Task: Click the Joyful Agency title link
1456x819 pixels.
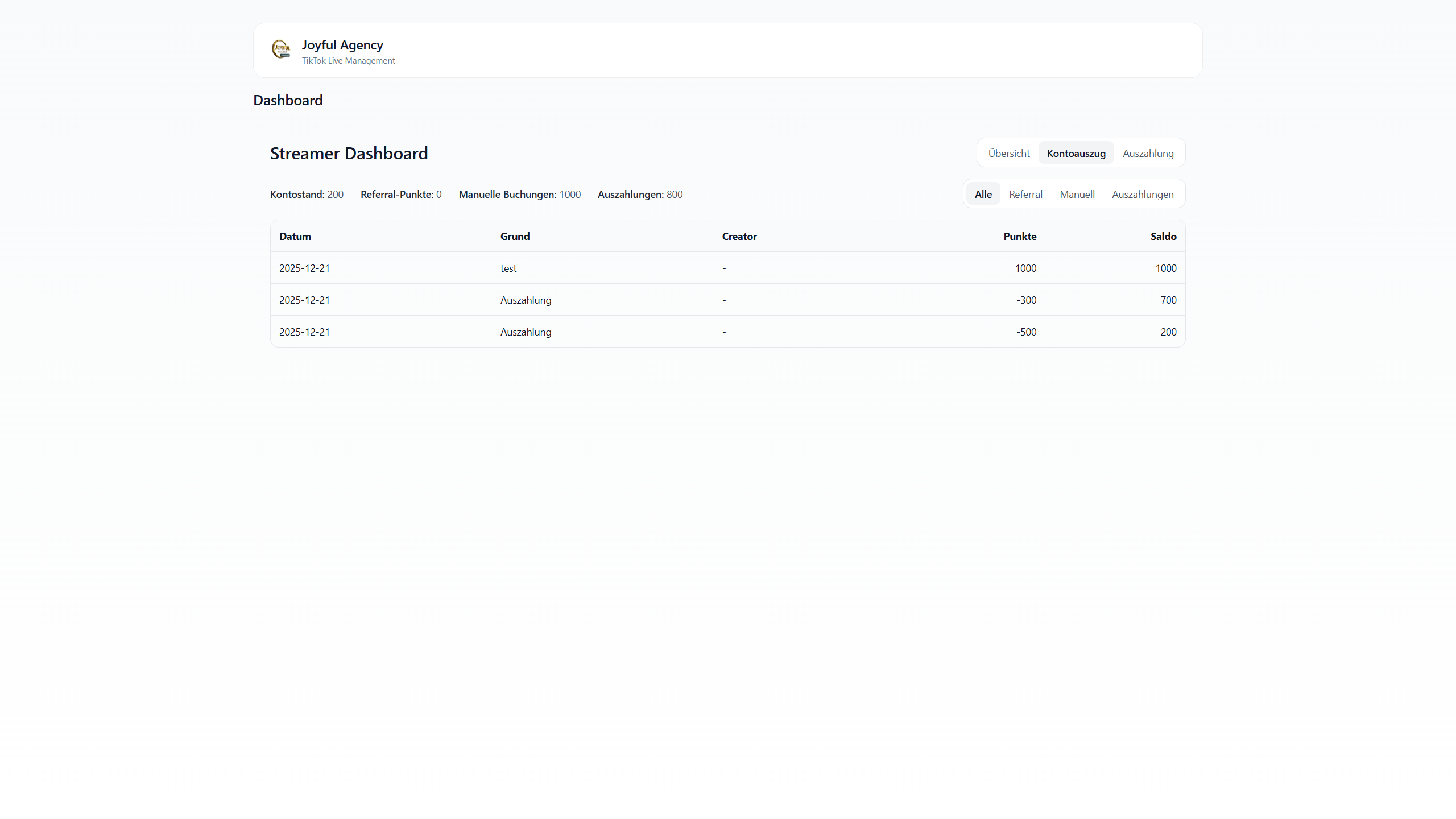Action: coord(342,45)
